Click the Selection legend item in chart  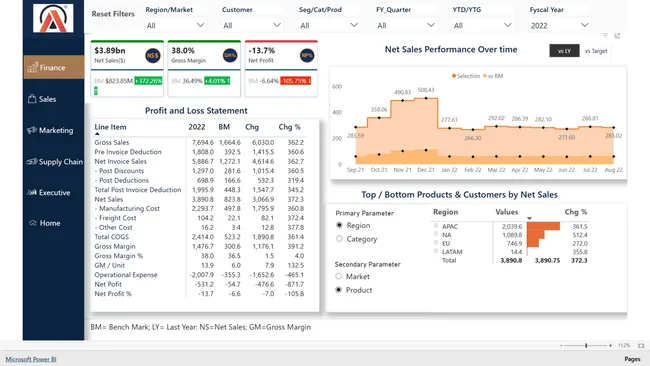(x=466, y=76)
